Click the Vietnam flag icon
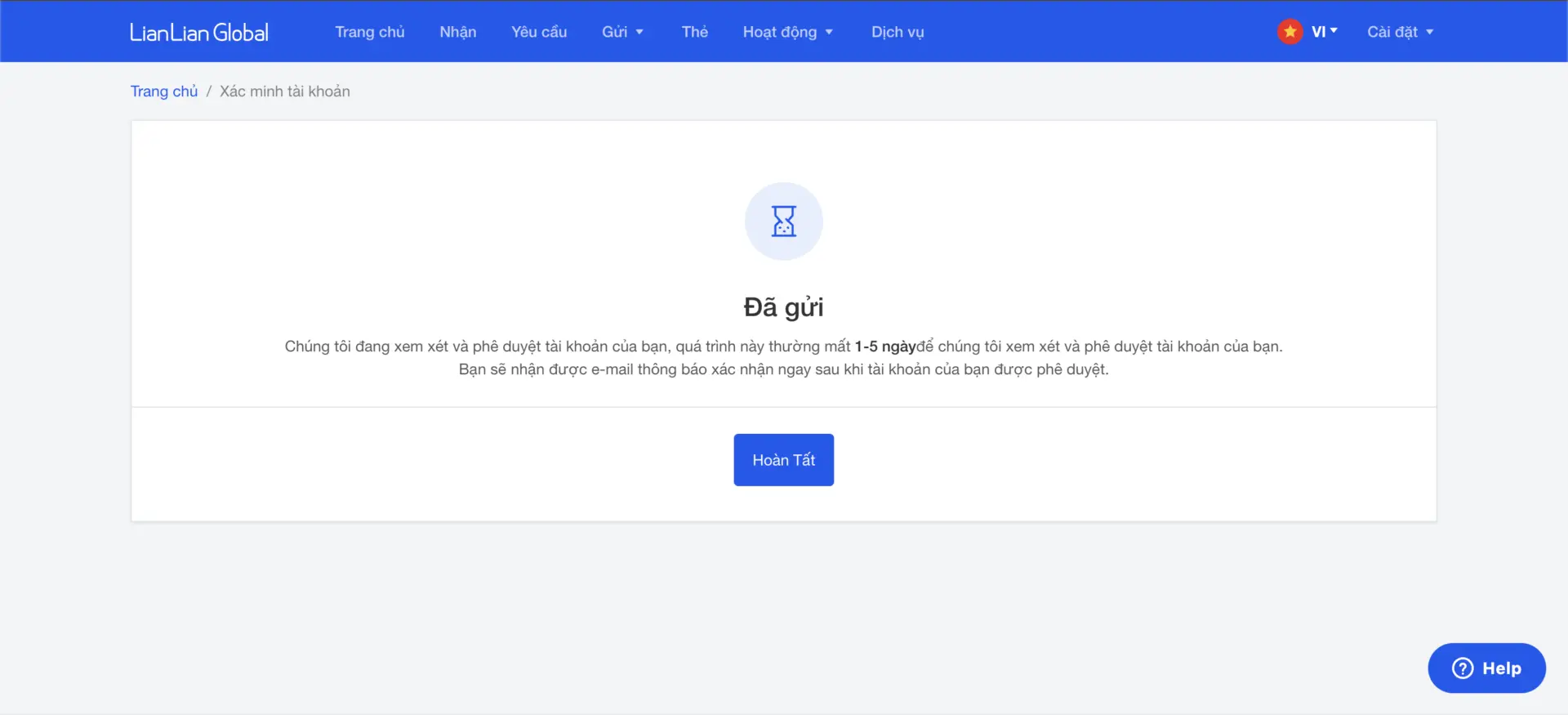 pos(1290,32)
